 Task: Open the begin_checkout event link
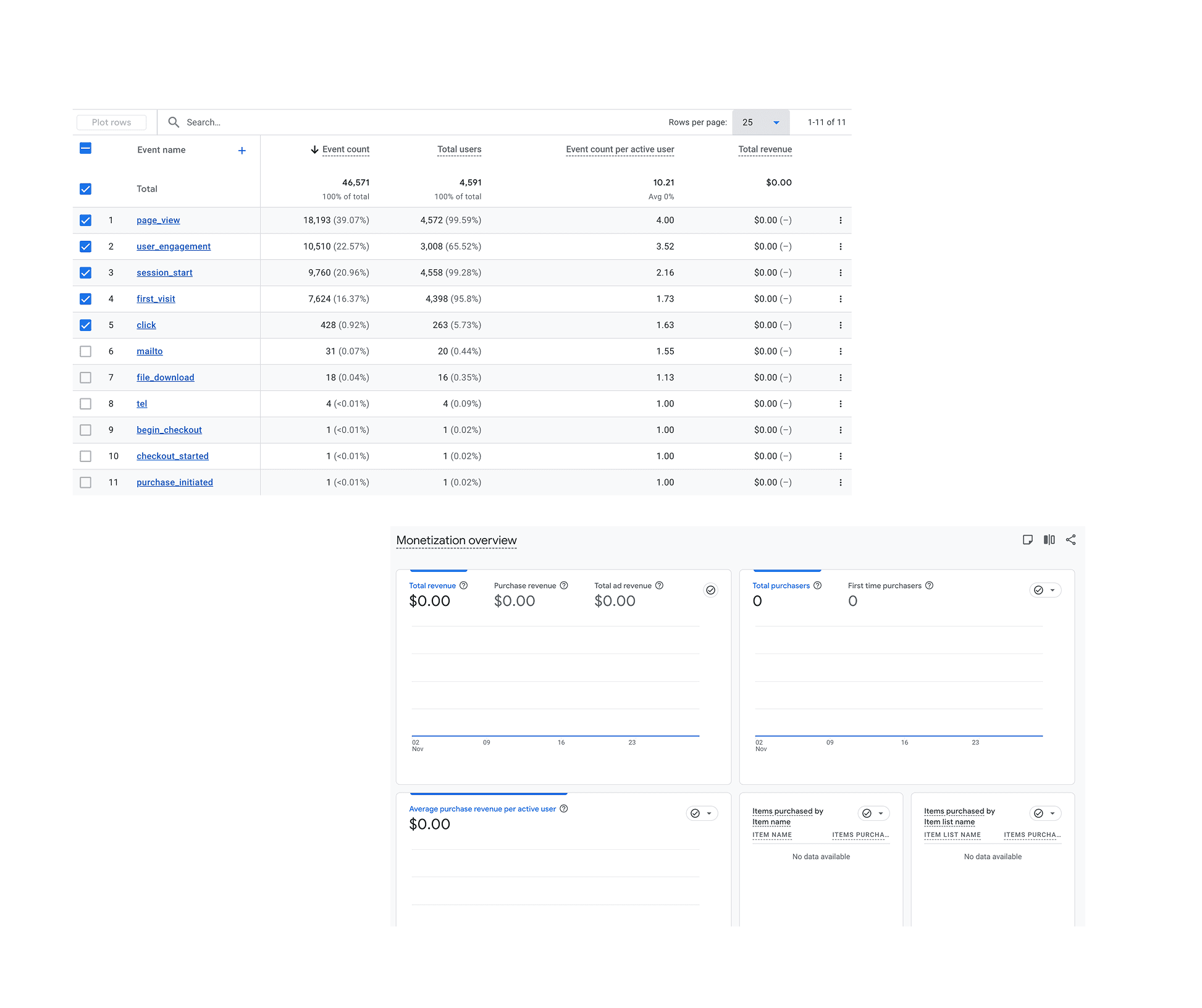pyautogui.click(x=169, y=430)
